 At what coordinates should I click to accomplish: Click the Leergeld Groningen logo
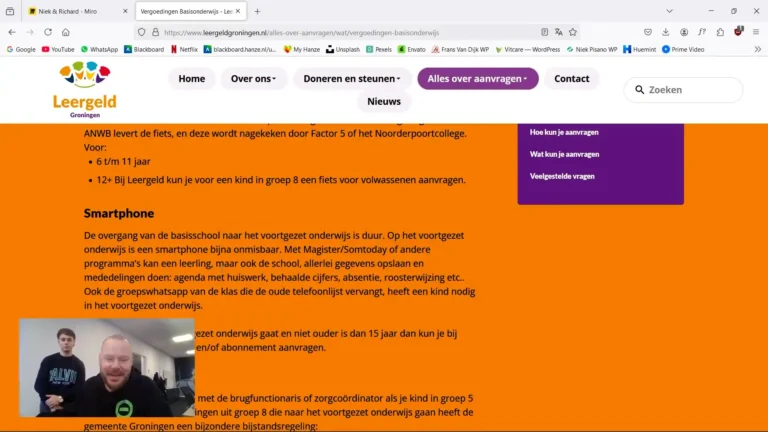tap(85, 89)
